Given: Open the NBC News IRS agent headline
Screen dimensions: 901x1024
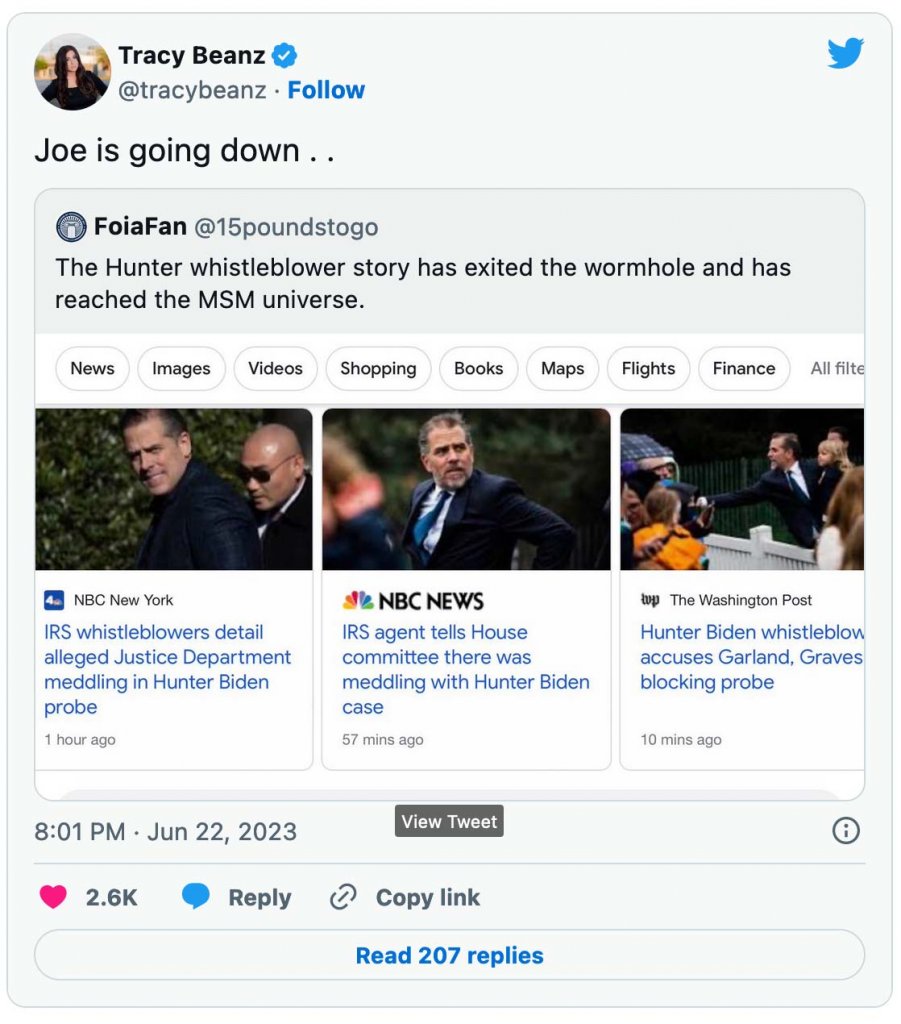Looking at the screenshot, I should coord(465,669).
